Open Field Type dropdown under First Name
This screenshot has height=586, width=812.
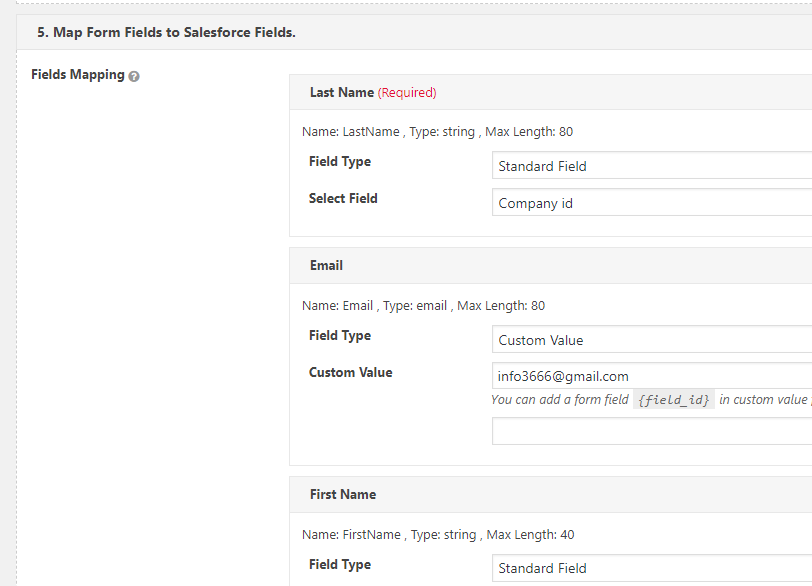pos(652,568)
